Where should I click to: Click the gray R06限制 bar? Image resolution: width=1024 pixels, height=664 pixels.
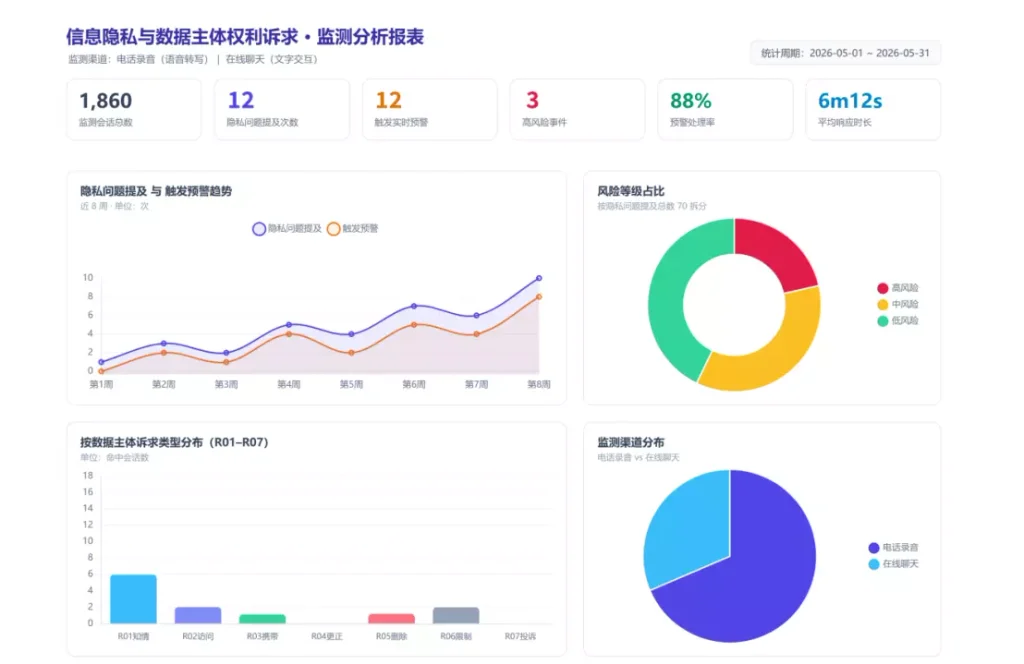click(456, 615)
